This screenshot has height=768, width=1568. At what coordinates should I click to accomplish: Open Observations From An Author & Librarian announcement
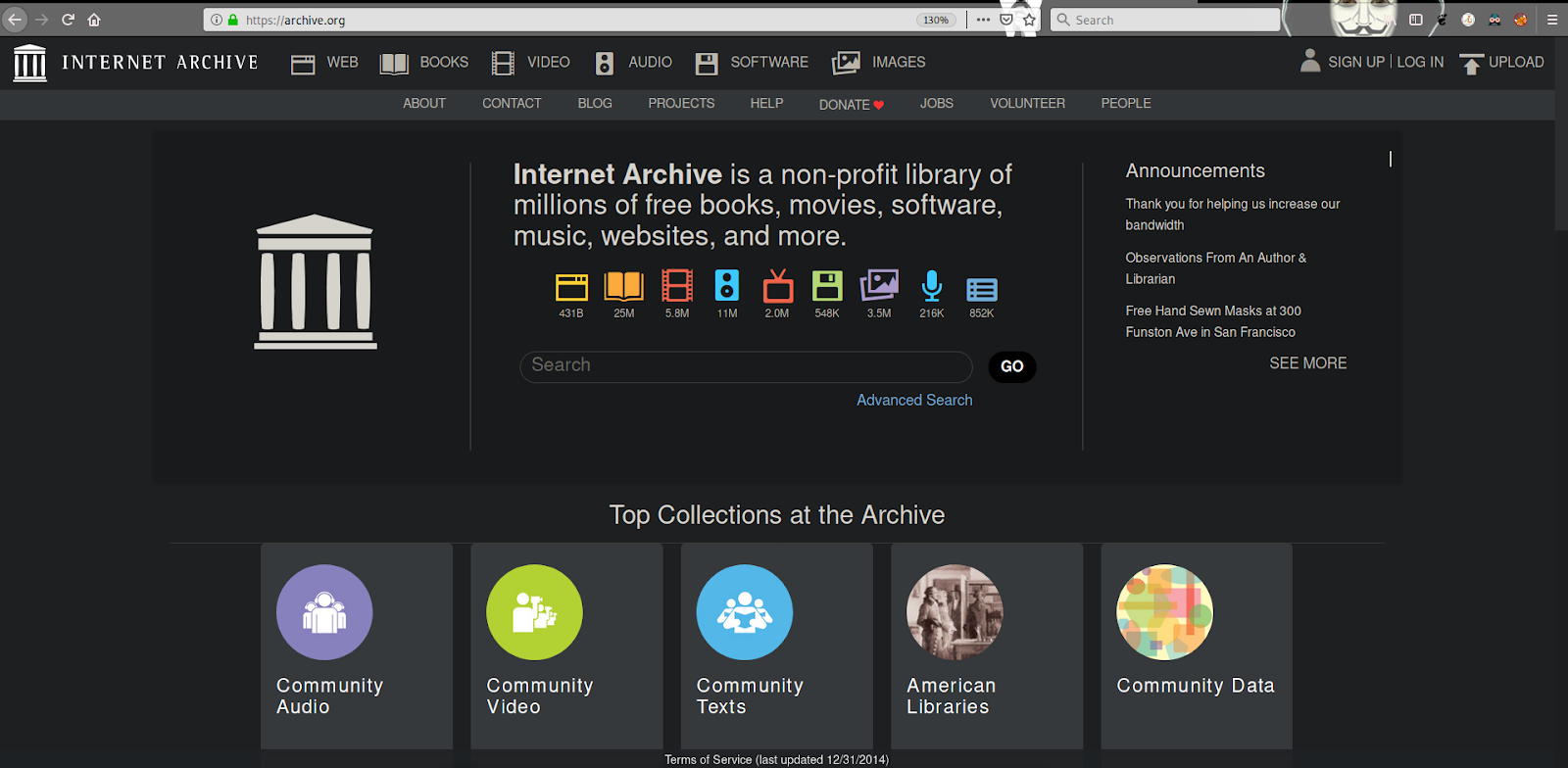(x=1216, y=268)
